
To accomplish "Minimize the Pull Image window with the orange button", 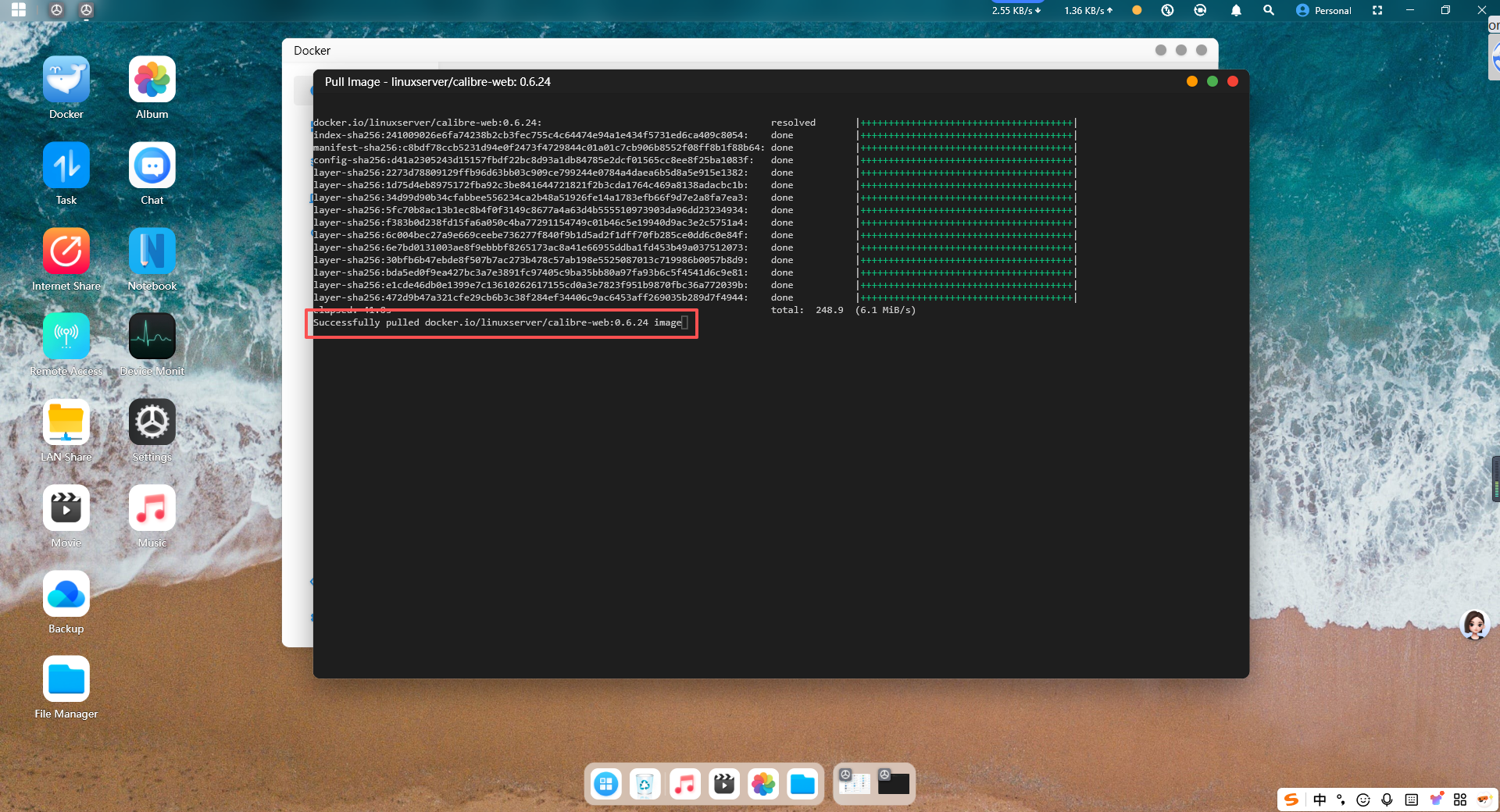I will pyautogui.click(x=1191, y=81).
